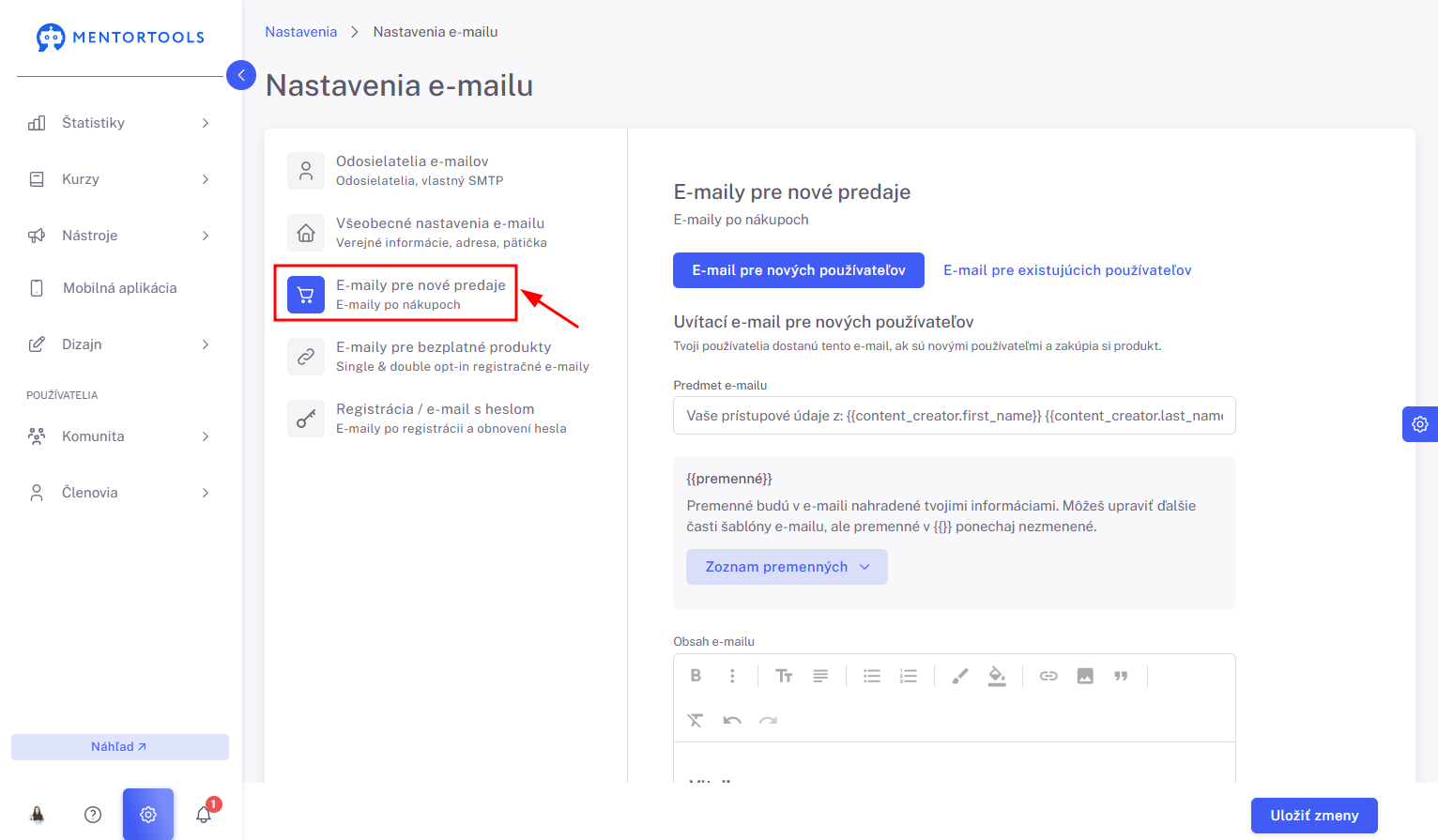Open the bulleted list option
This screenshot has width=1438, height=840.
(x=872, y=676)
